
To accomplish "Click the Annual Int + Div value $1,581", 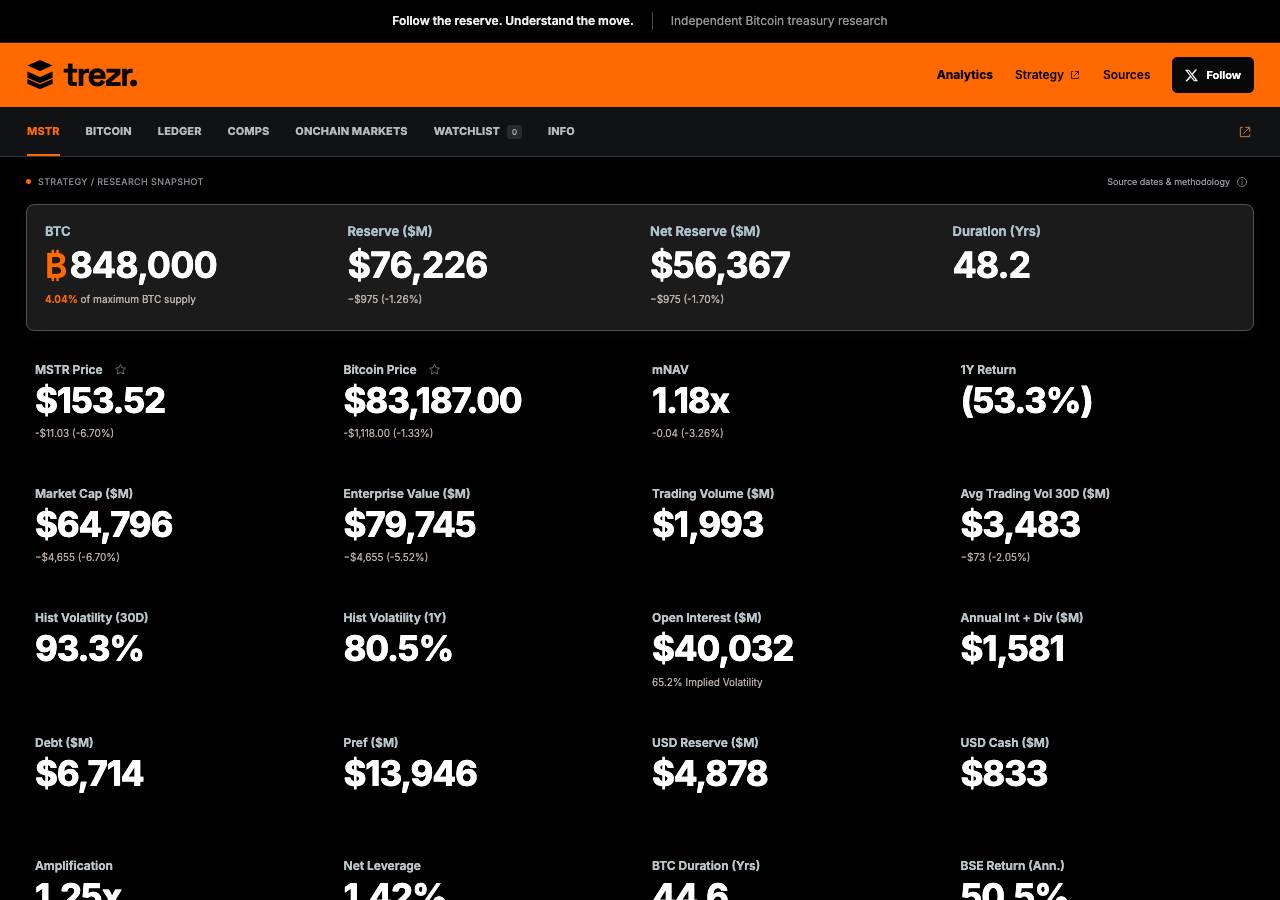I will point(1012,649).
